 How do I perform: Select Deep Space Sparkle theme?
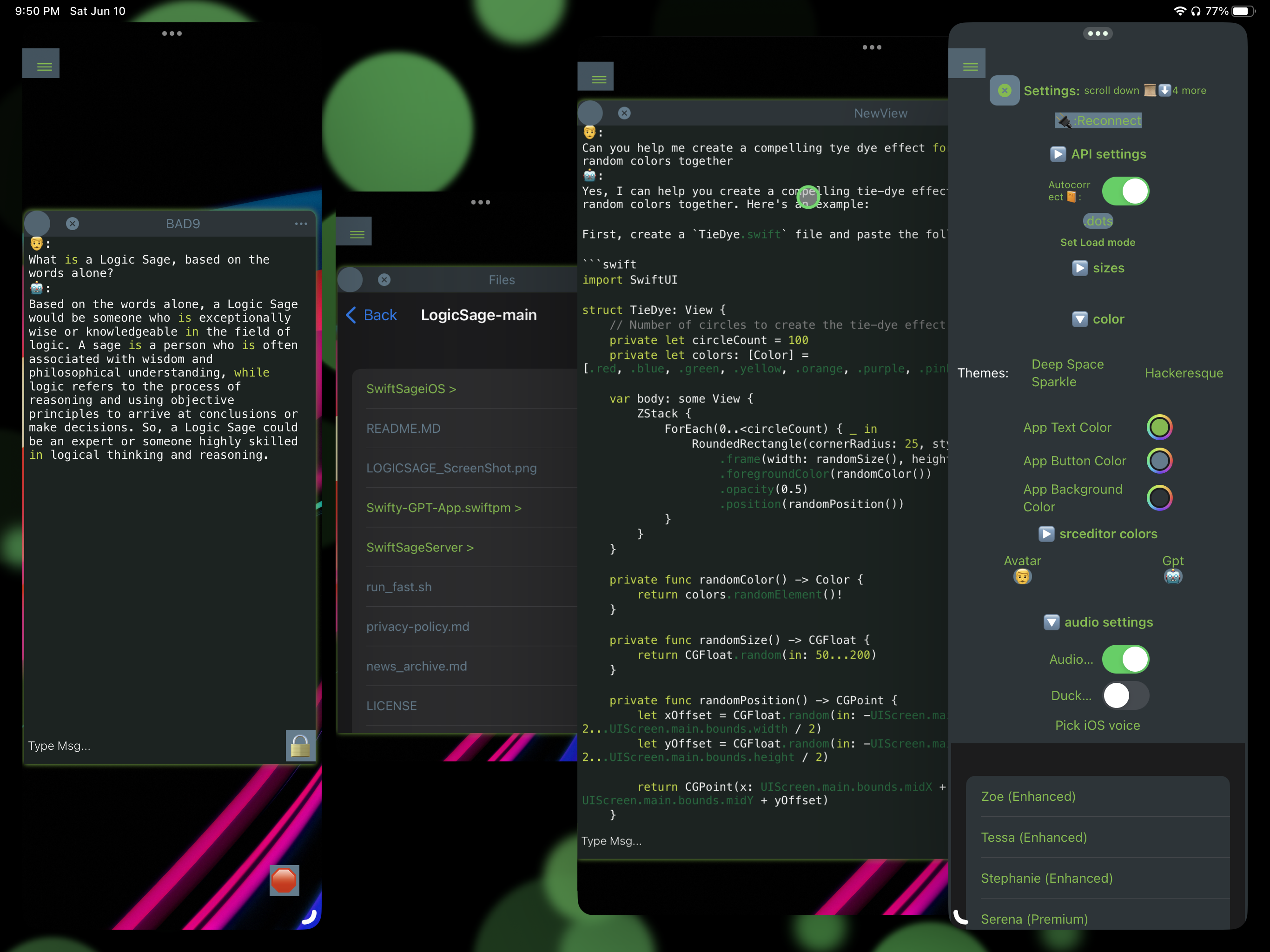point(1067,373)
